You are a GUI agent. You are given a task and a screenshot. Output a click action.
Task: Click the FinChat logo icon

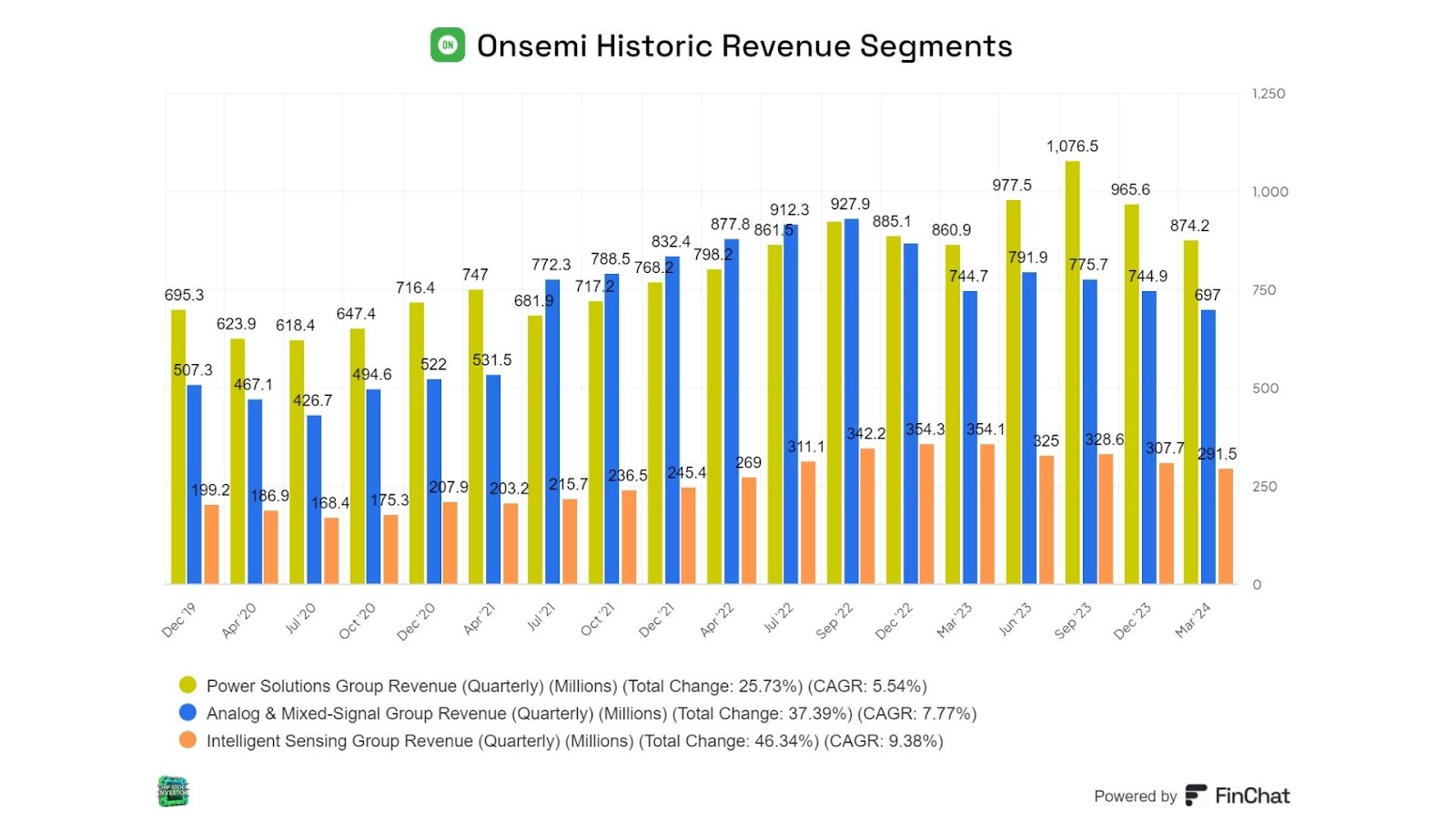(1196, 795)
